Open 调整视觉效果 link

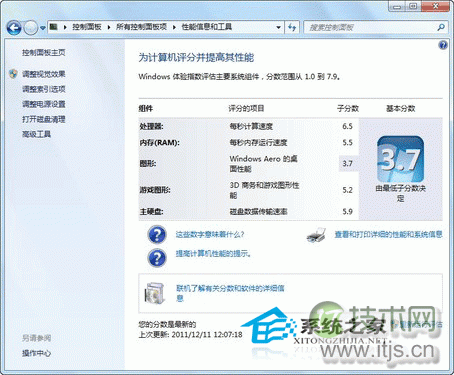(x=44, y=74)
